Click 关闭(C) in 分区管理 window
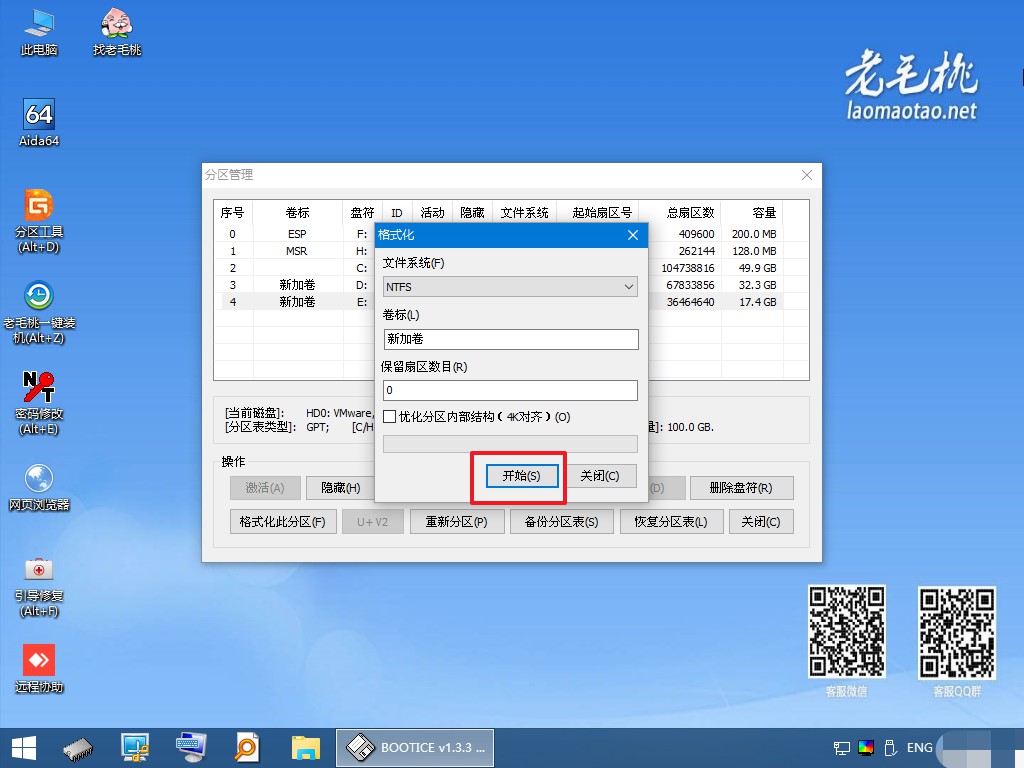Image resolution: width=1024 pixels, height=768 pixels. click(761, 522)
